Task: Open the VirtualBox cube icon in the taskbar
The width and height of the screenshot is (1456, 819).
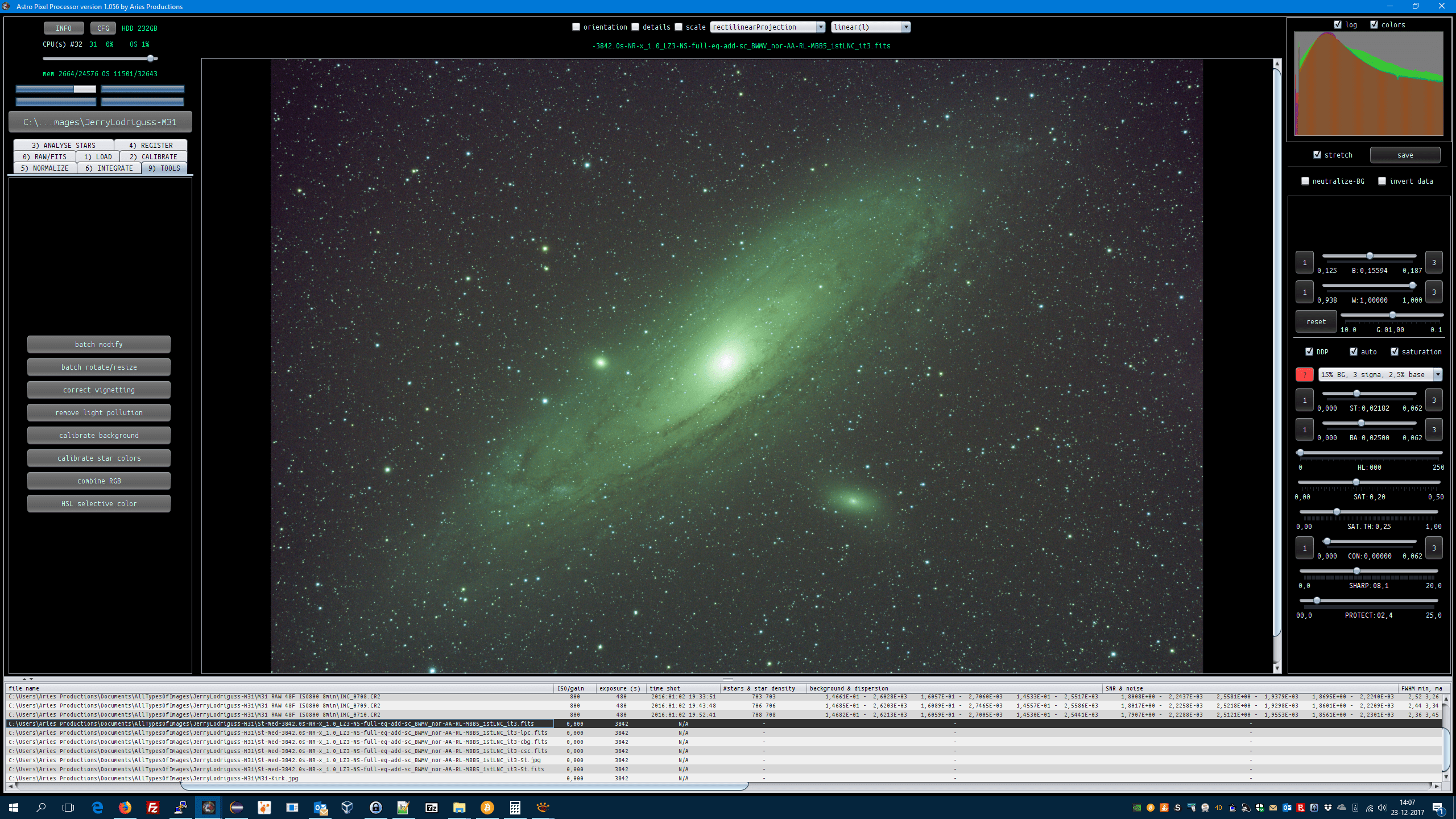Action: click(x=347, y=807)
